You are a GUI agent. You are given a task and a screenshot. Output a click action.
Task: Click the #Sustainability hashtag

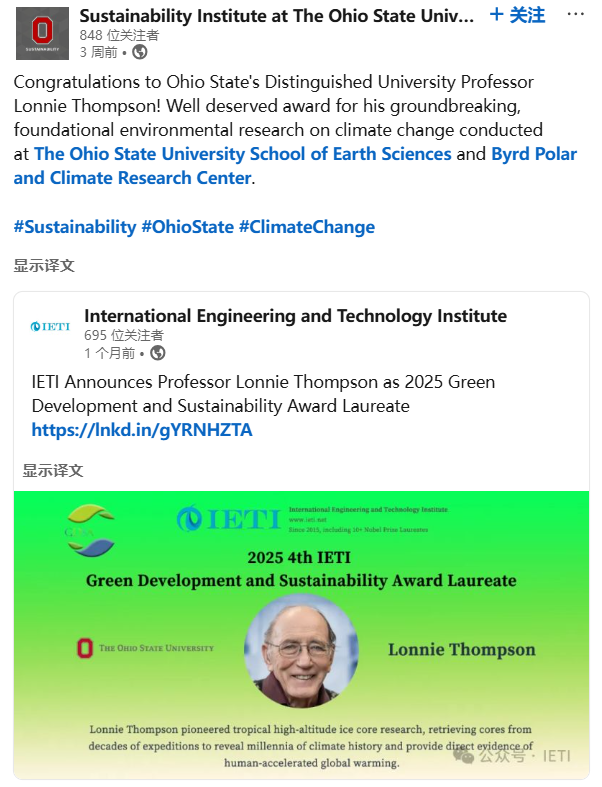point(75,227)
